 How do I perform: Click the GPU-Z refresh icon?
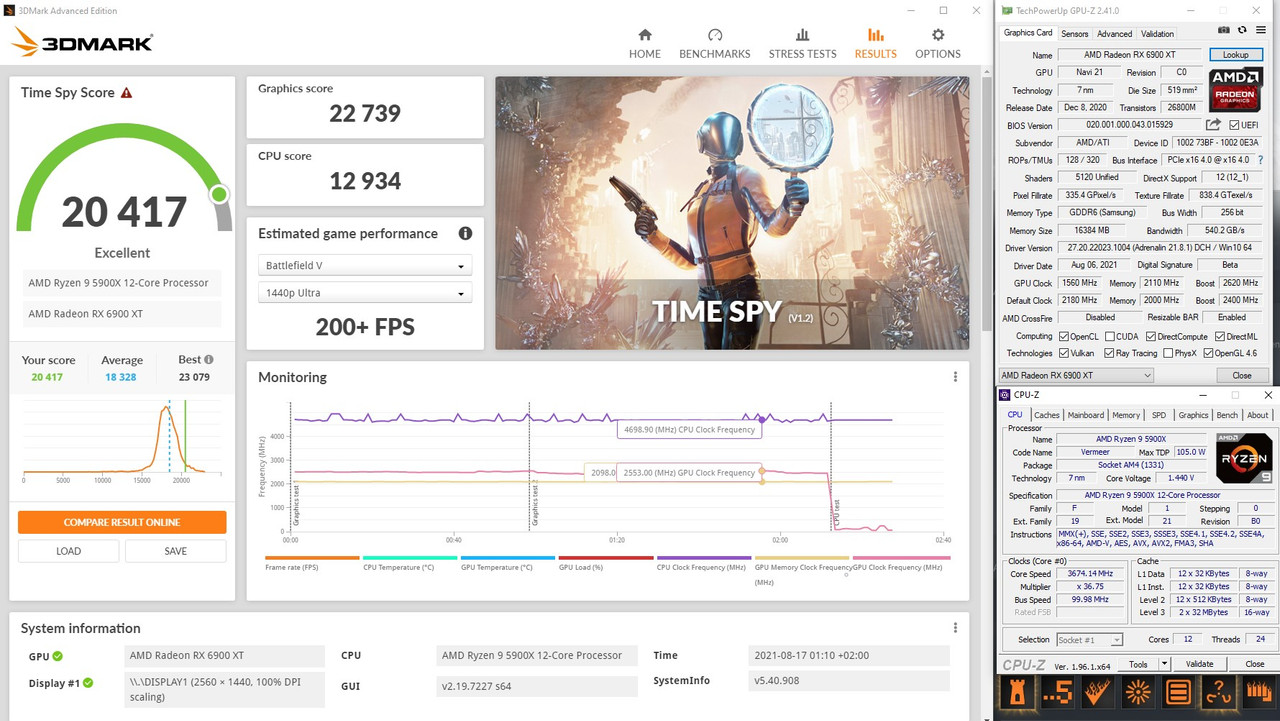[x=1243, y=32]
